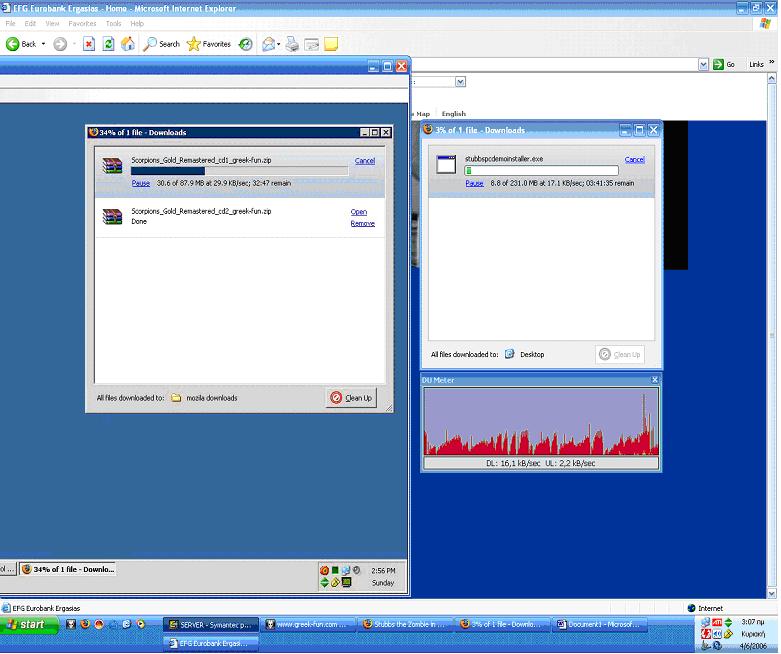Viewport: 781px width, 654px height.
Task: Click the stubbspcdemoinstaller.exe progress bar
Action: [541, 171]
